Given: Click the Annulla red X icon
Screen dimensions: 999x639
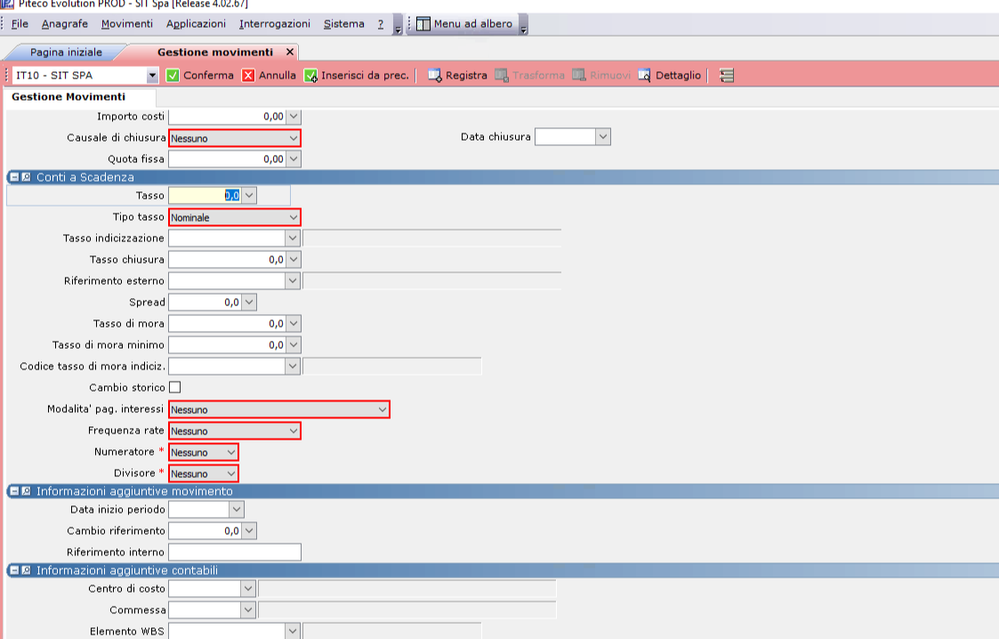Looking at the screenshot, I should 248,75.
